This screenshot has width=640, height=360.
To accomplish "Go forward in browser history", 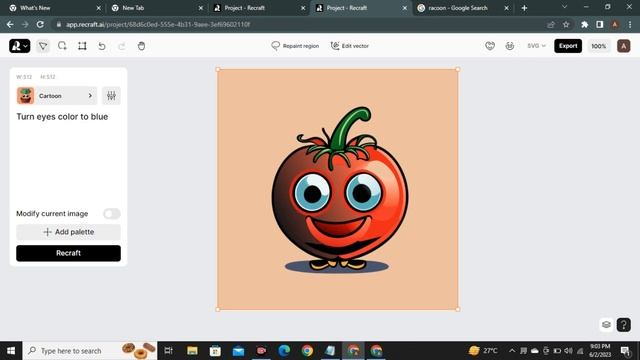I will click(x=25, y=24).
